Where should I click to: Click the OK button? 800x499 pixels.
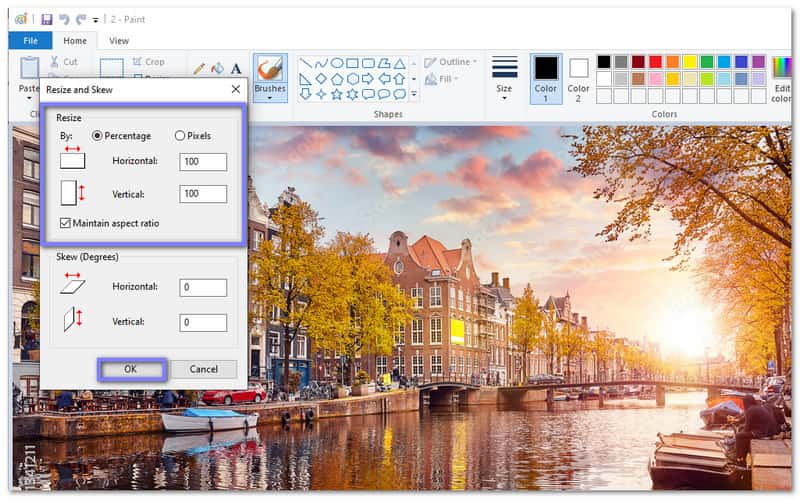[131, 369]
